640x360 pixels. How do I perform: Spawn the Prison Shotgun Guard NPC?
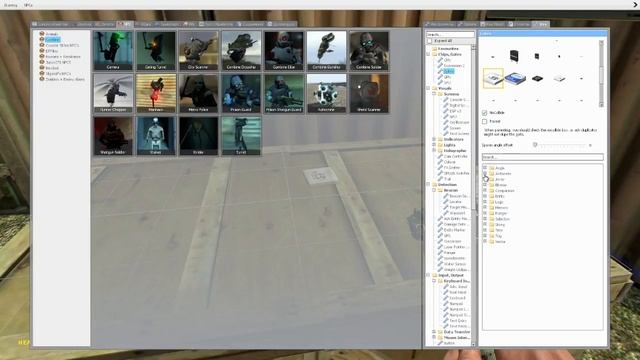coord(284,93)
